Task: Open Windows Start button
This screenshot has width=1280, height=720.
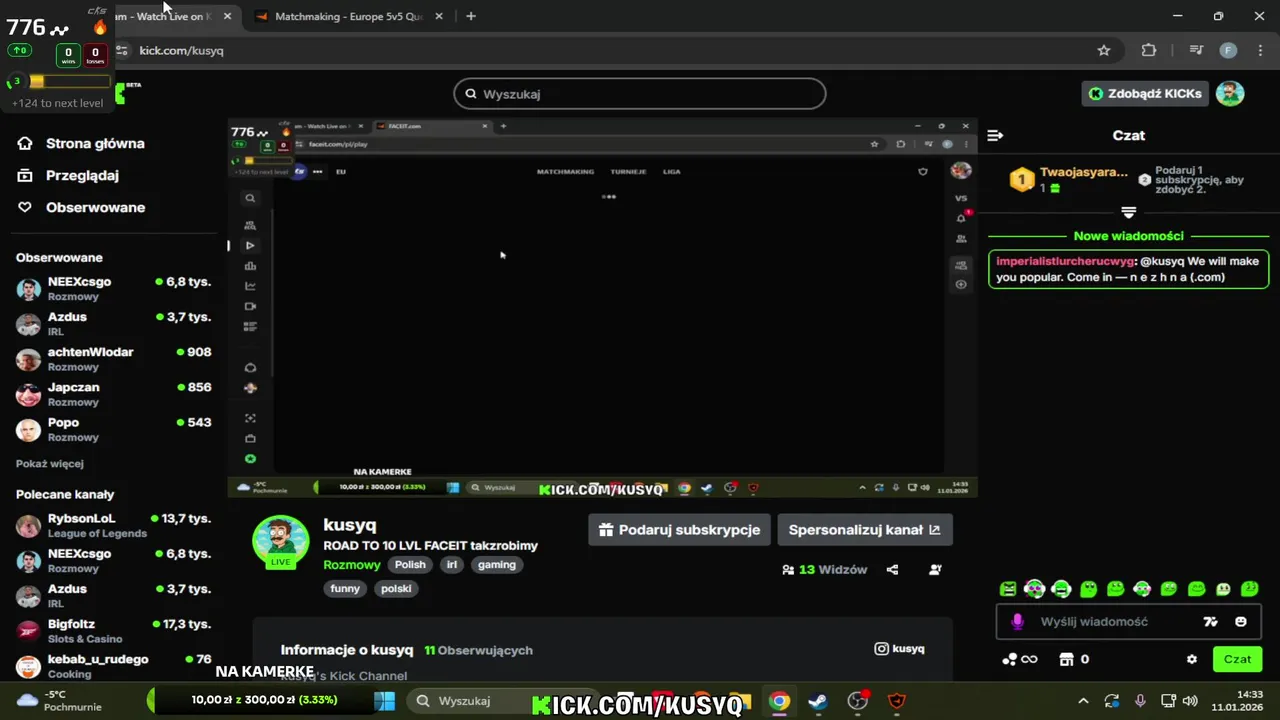Action: point(384,701)
